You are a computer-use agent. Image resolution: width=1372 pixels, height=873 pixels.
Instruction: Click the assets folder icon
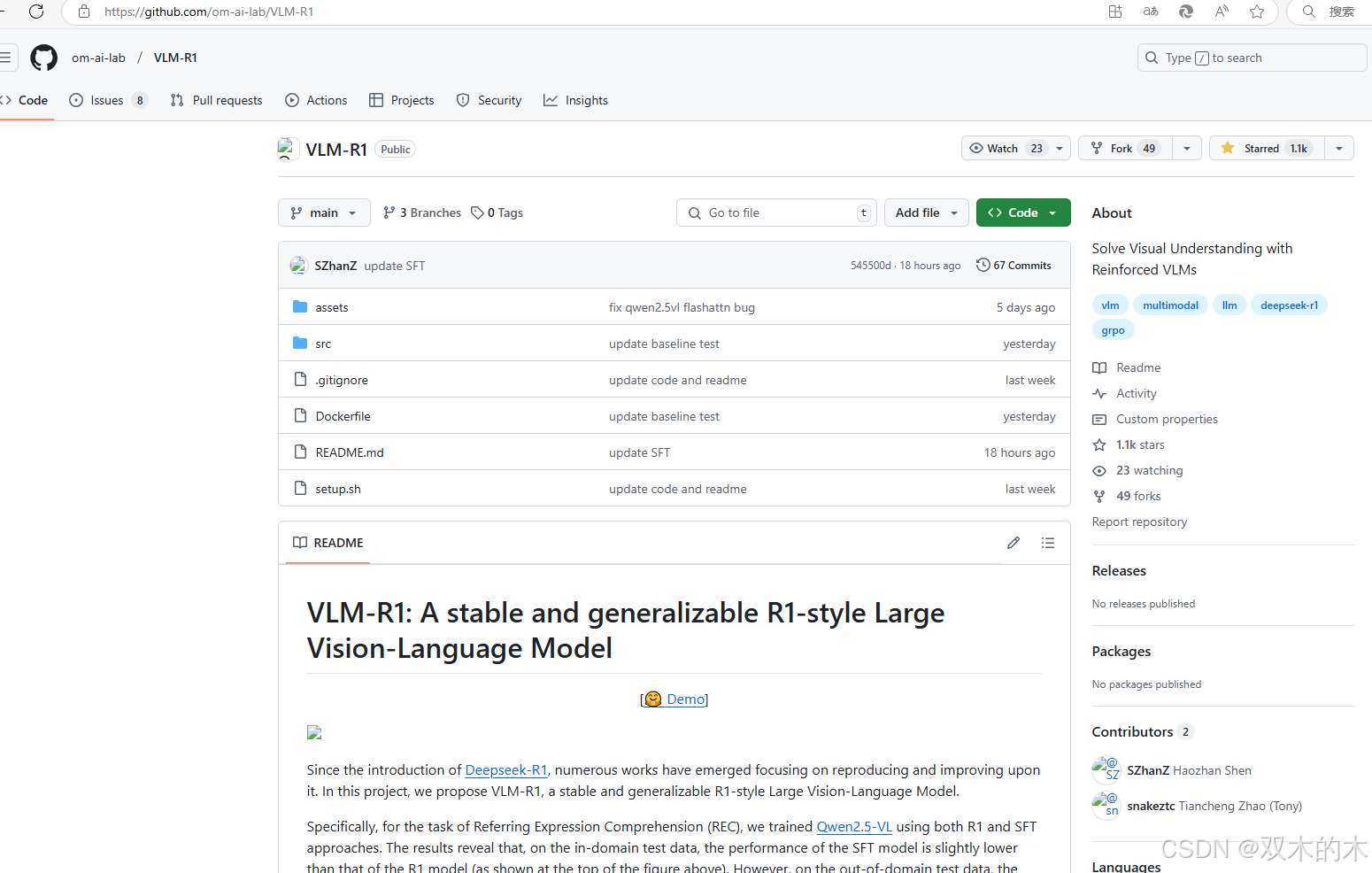tap(300, 307)
